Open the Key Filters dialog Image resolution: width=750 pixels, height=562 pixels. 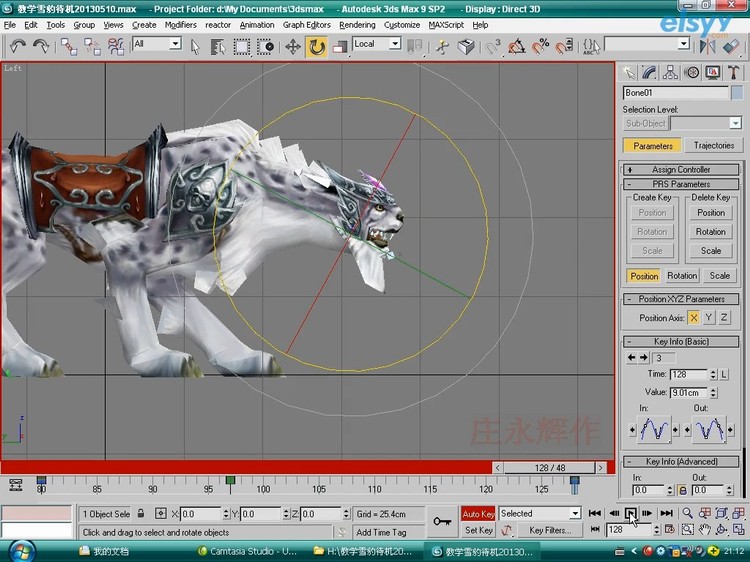(x=550, y=530)
